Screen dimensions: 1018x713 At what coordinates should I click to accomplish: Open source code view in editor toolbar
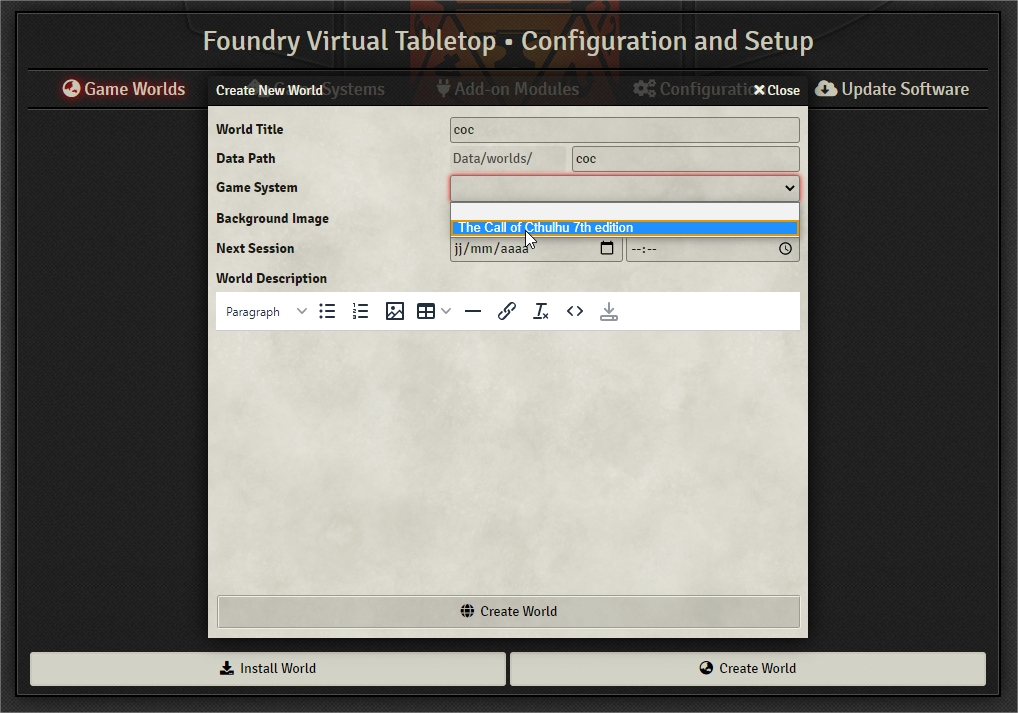[575, 312]
